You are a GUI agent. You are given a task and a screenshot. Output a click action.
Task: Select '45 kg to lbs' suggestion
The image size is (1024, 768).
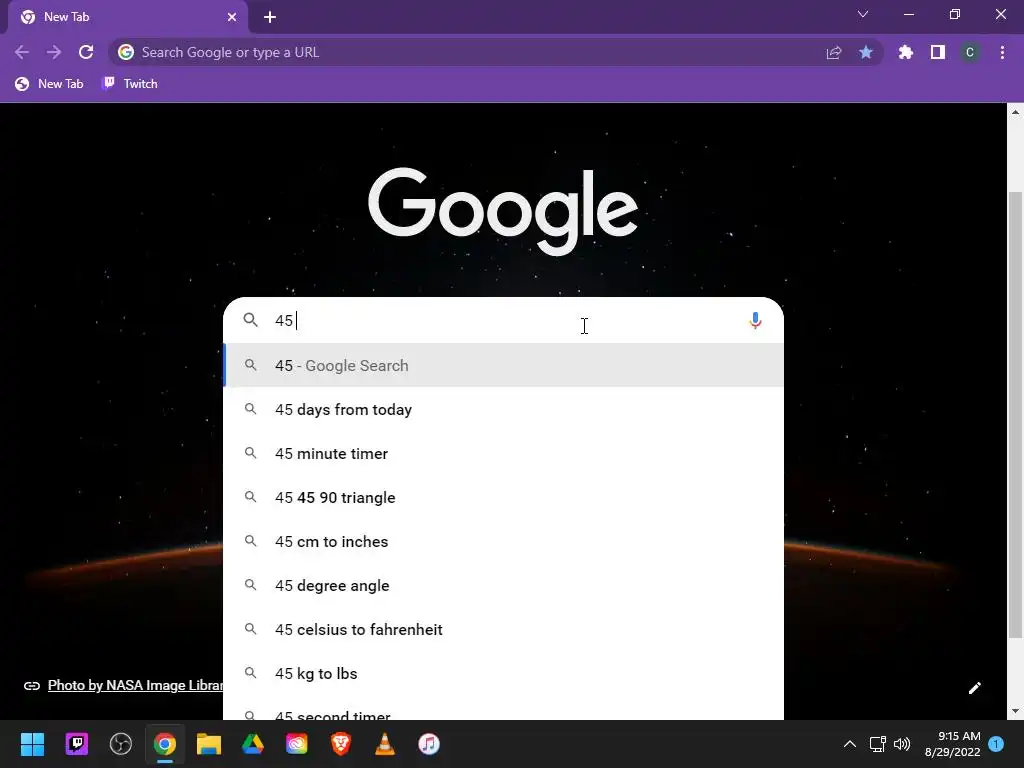point(503,673)
